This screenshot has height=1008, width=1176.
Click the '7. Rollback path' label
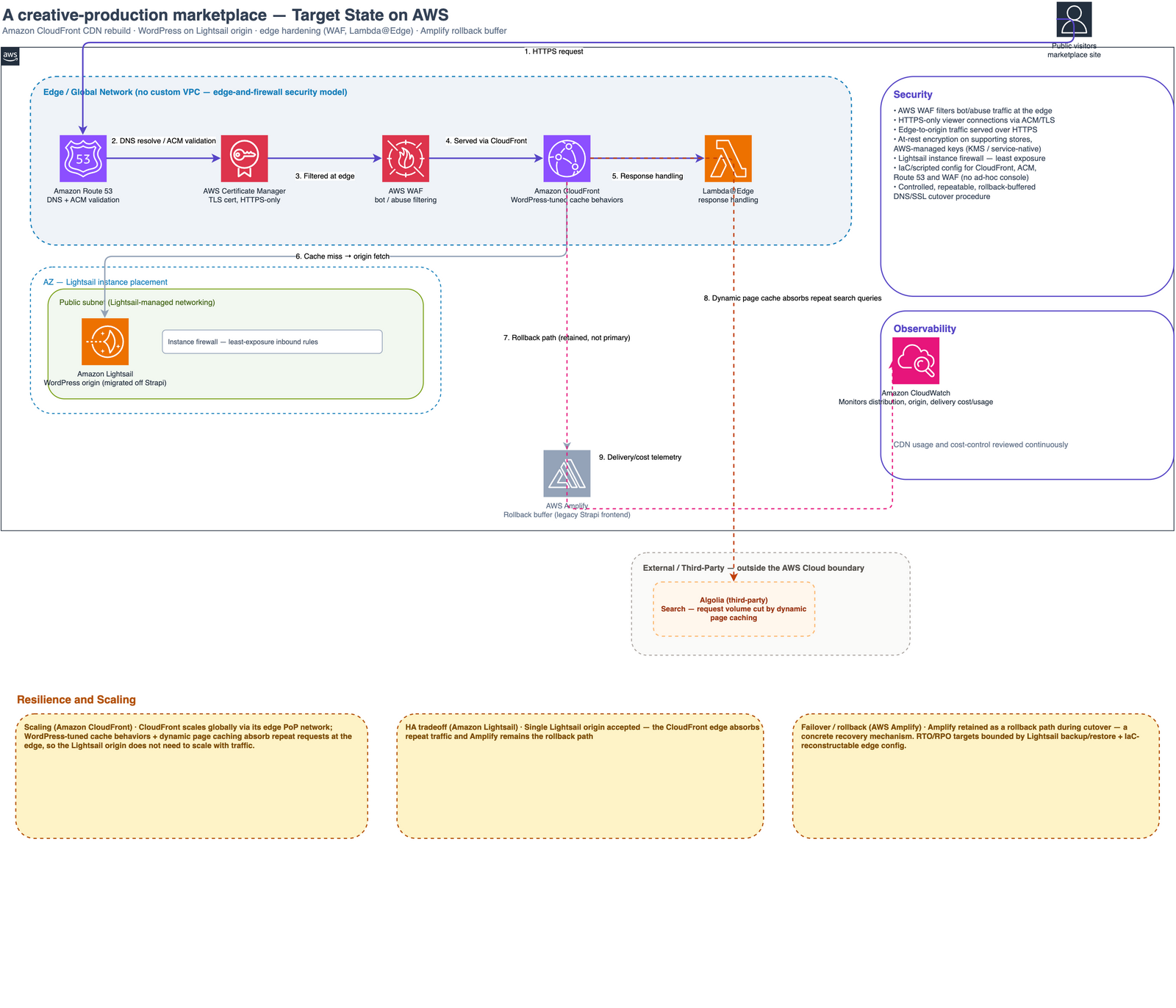coord(567,338)
